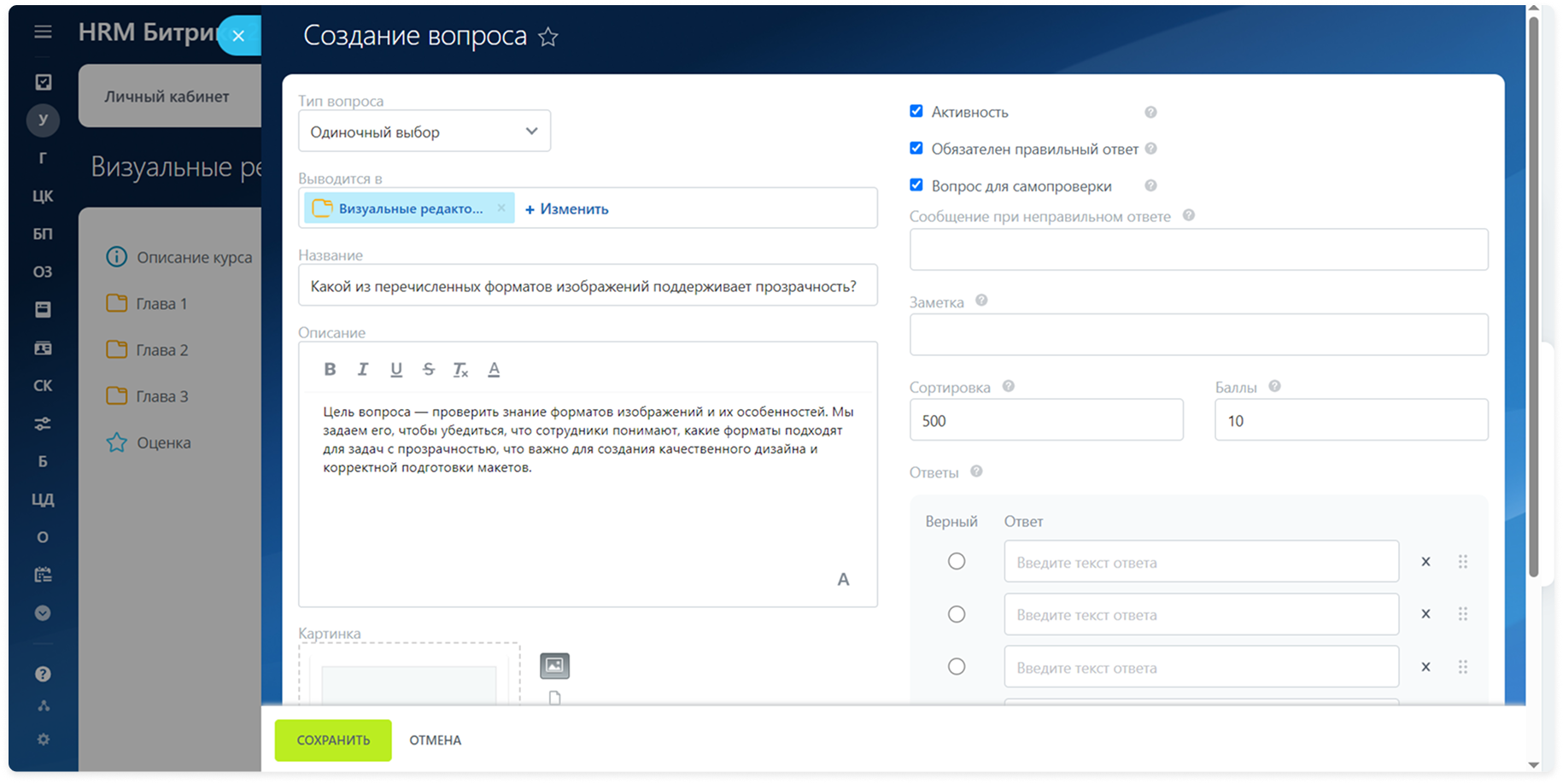Open Глава 2 folder
The image size is (1563, 784).
pyautogui.click(x=147, y=350)
